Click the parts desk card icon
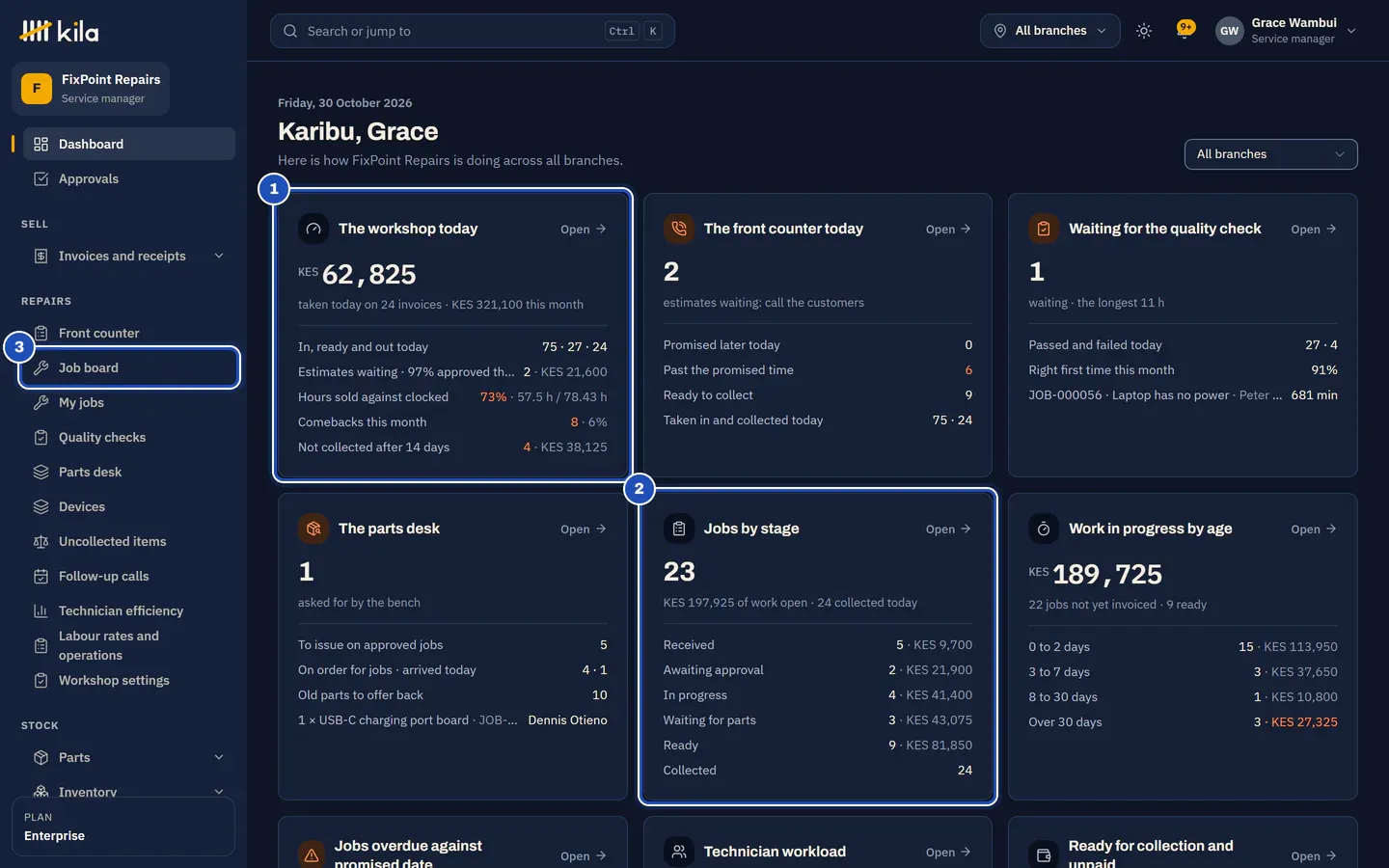 tap(313, 529)
